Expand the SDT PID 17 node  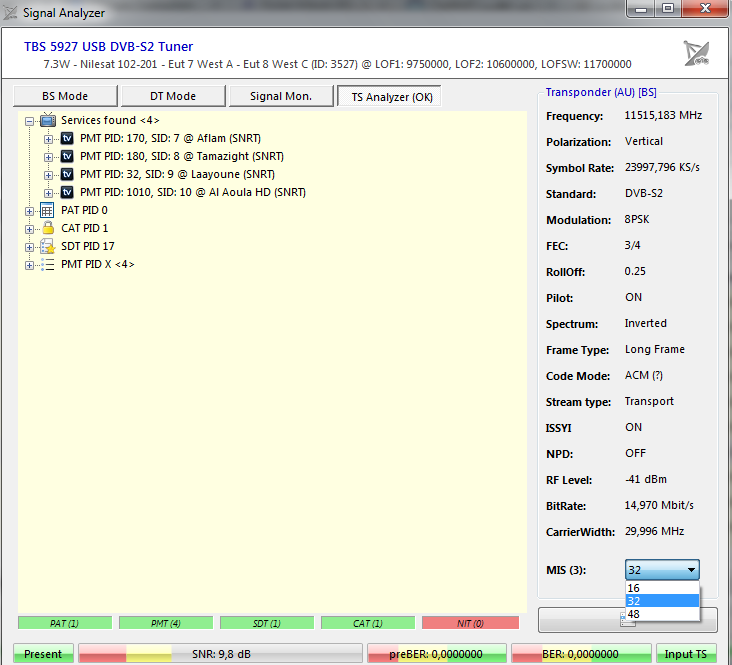point(30,246)
